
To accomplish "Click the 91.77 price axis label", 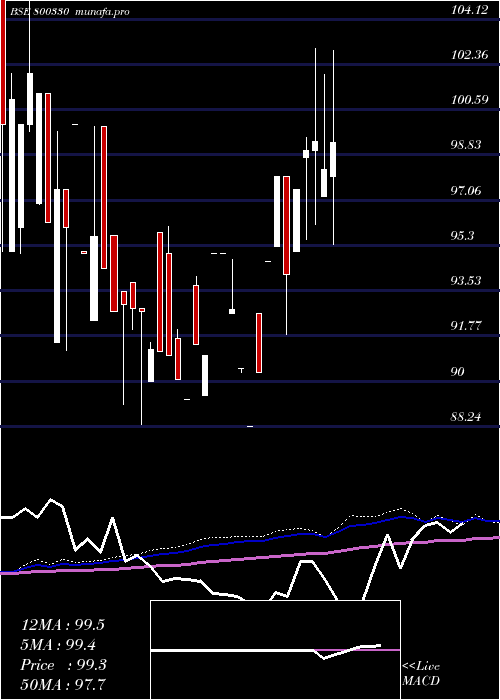I will (x=467, y=326).
